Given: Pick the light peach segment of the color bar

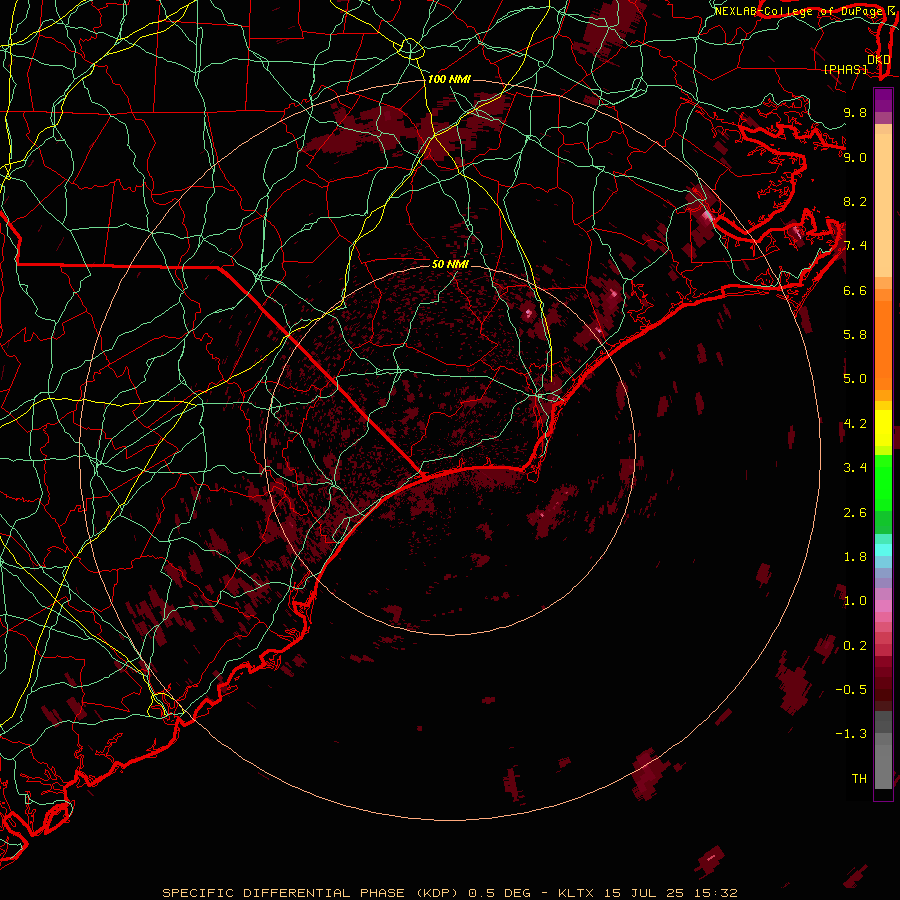Looking at the screenshot, I should [x=883, y=207].
